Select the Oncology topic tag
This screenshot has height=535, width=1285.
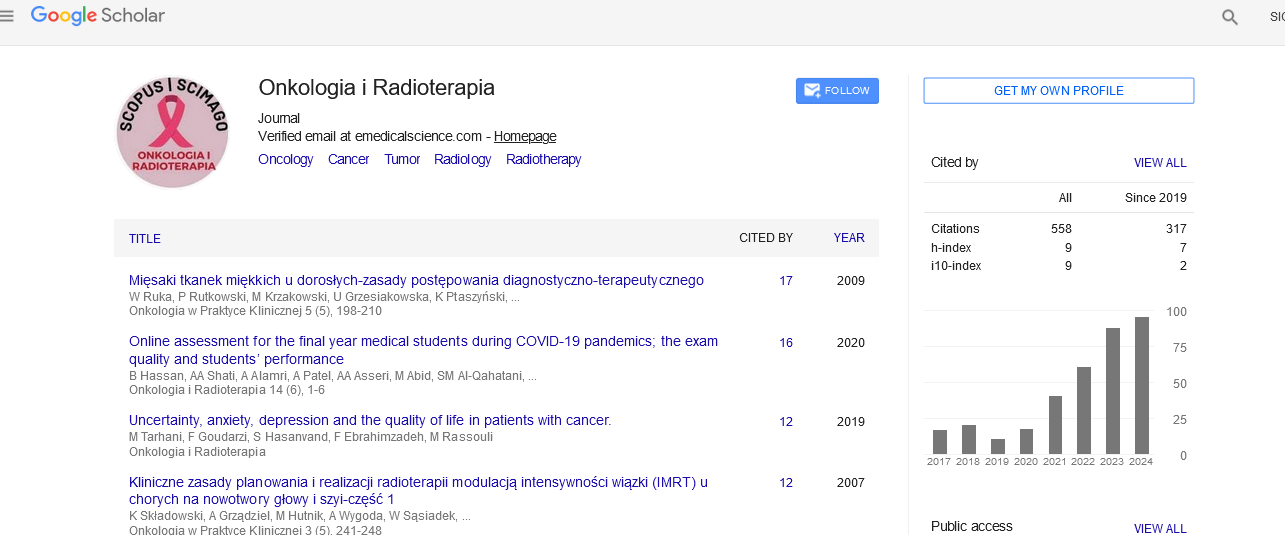285,160
